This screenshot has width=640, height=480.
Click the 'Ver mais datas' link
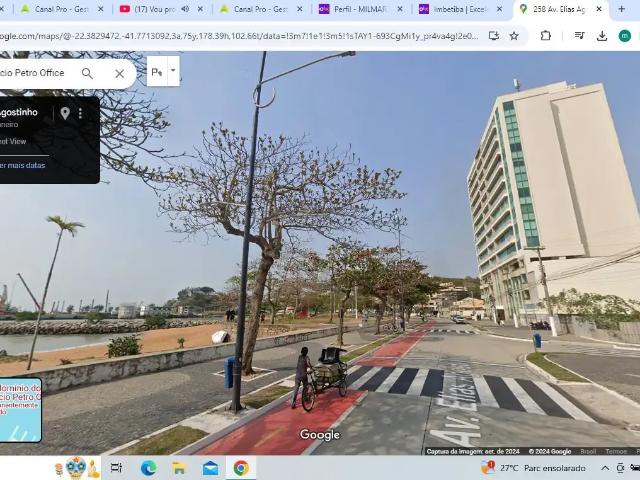22,165
